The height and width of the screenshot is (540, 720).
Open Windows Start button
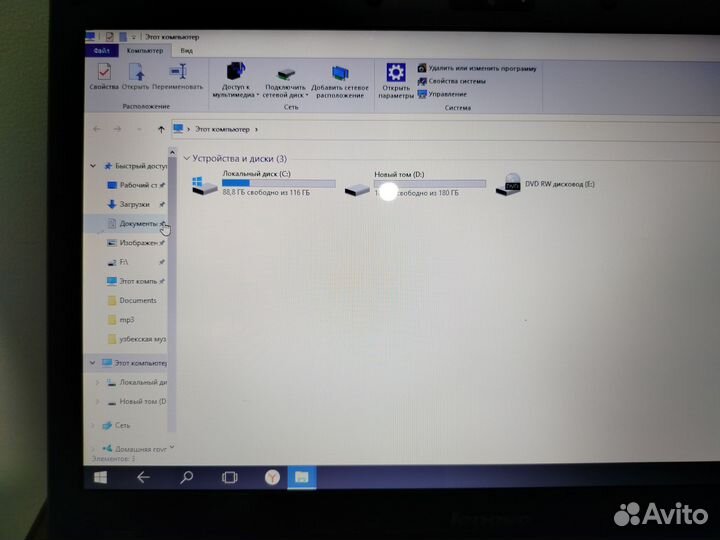coord(101,478)
